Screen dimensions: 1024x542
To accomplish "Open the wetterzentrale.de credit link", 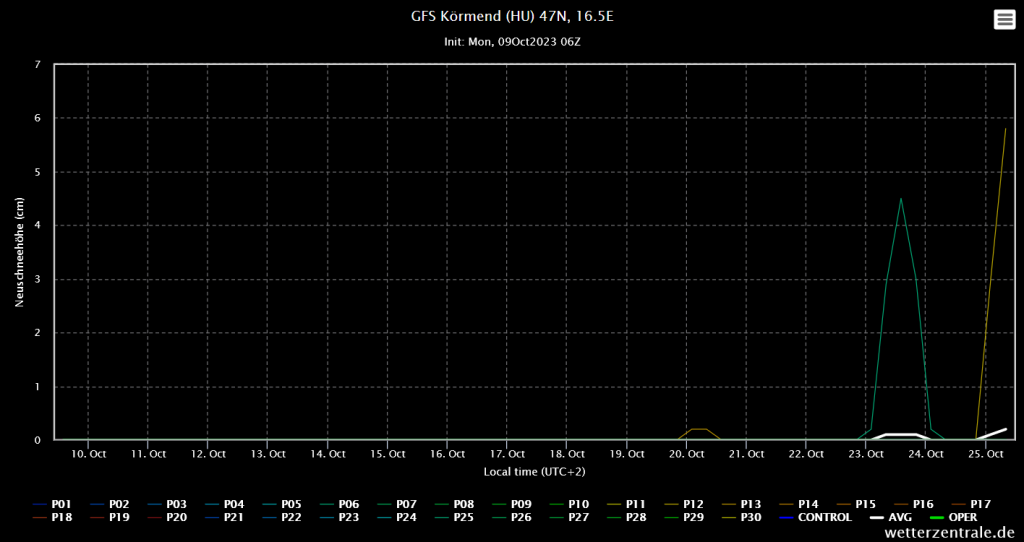I will click(950, 533).
